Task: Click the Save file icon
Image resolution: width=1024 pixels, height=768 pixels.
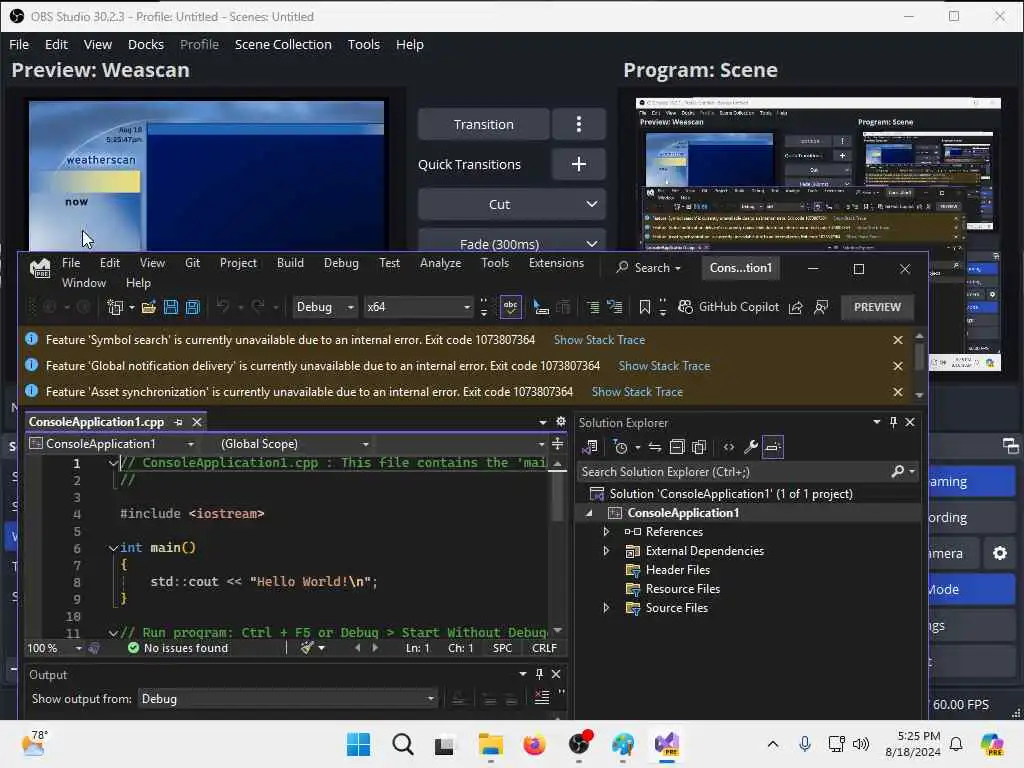Action: (171, 307)
